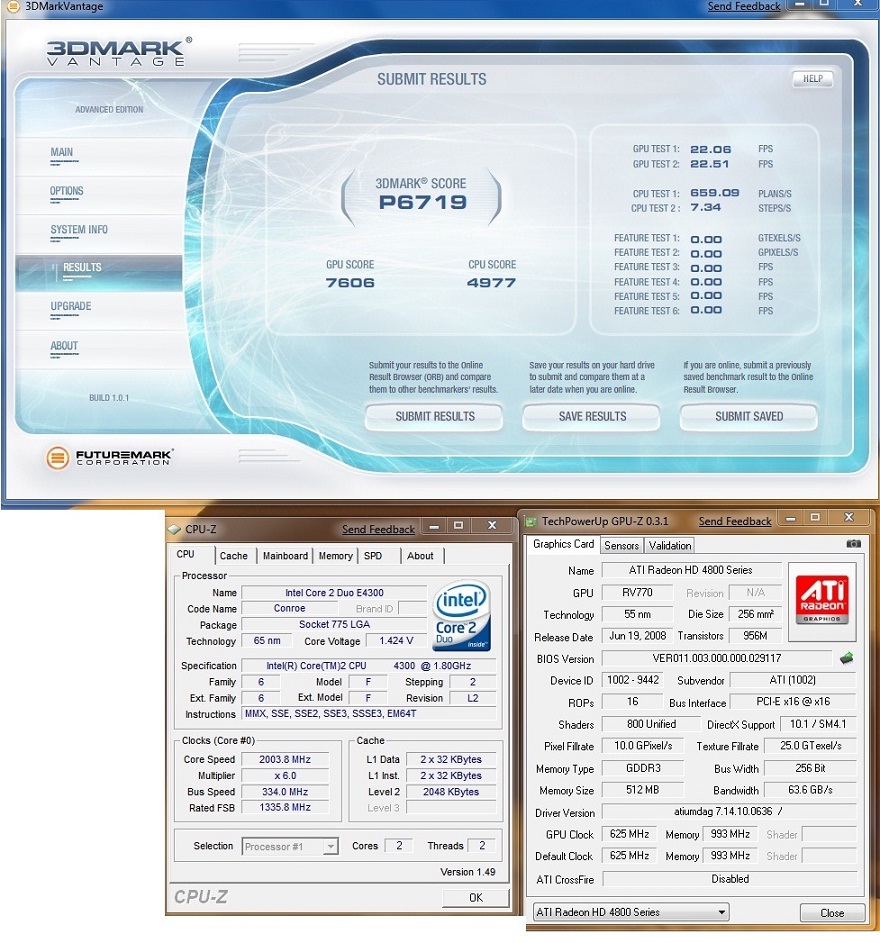This screenshot has width=880, height=943.
Task: Switch to the Cache tab in CPU-Z
Action: point(233,556)
